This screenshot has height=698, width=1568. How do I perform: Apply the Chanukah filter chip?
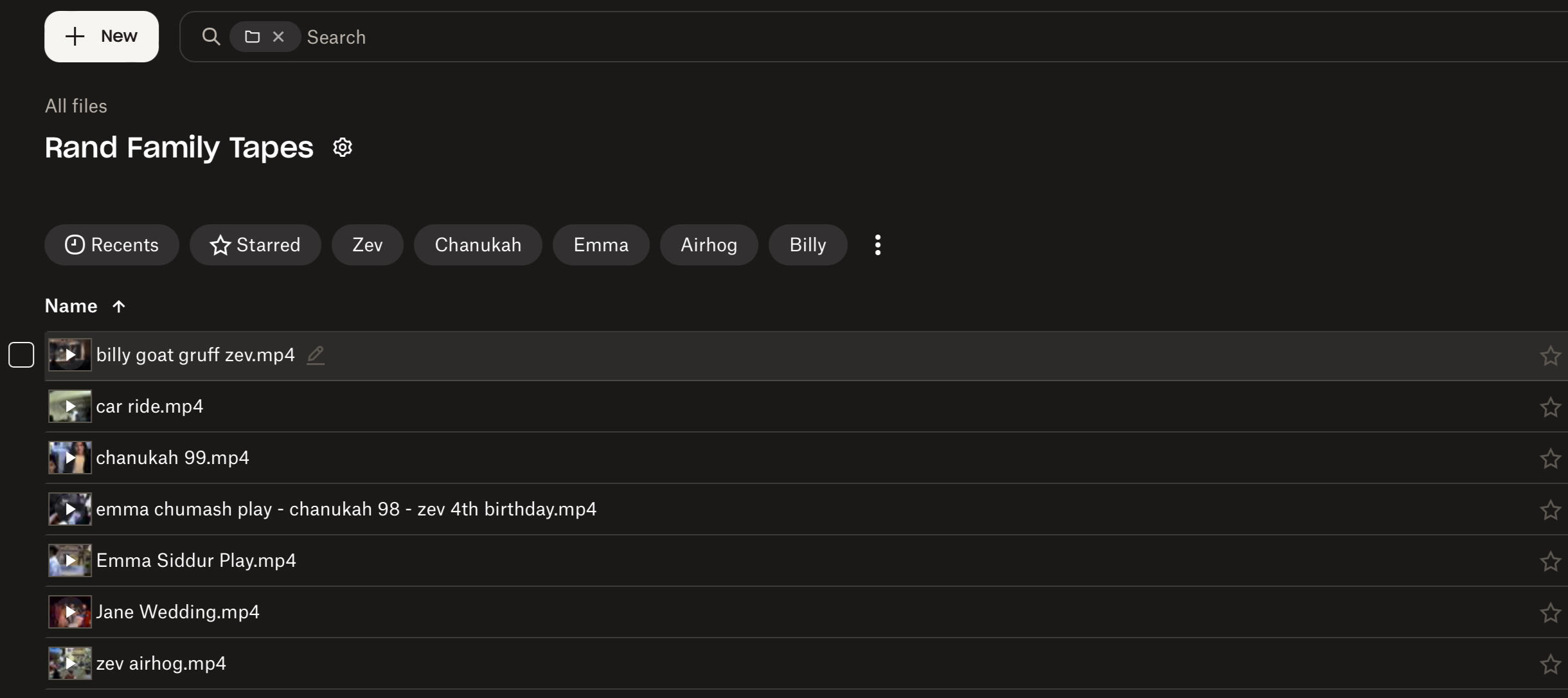(477, 245)
